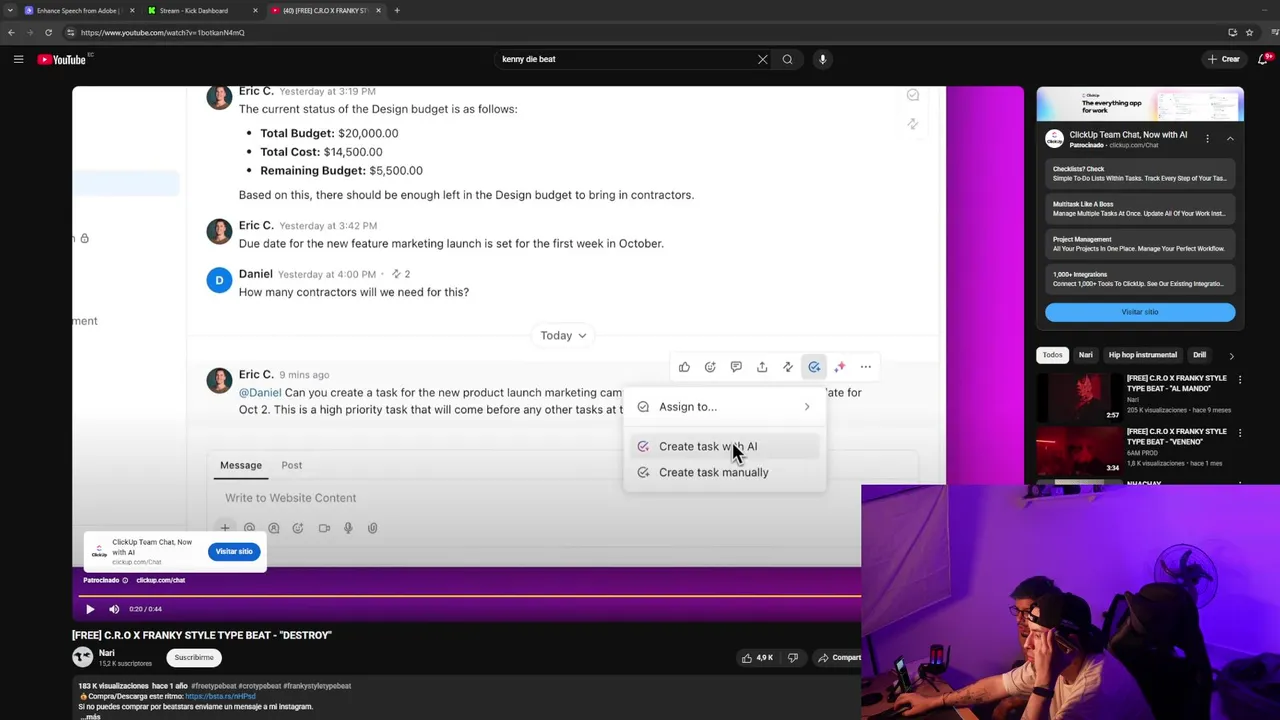Collapse the ClickUp ad panel chevron
The image size is (1280, 720).
click(1230, 139)
